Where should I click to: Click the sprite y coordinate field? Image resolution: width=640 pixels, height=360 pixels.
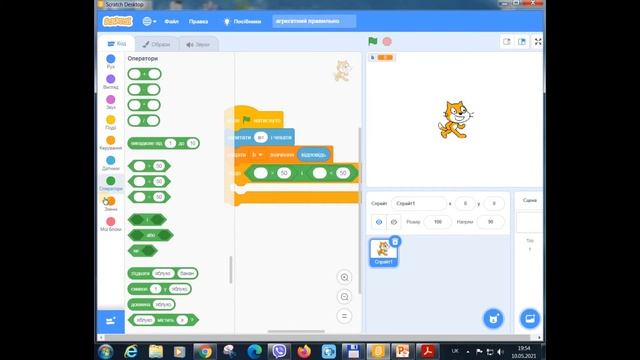493,203
